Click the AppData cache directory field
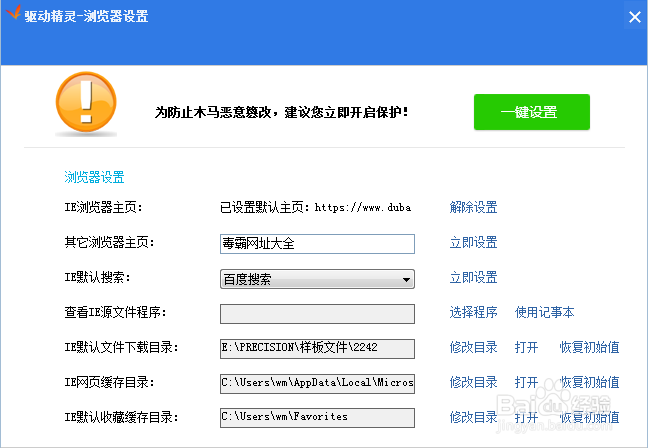This screenshot has width=648, height=448. (317, 384)
